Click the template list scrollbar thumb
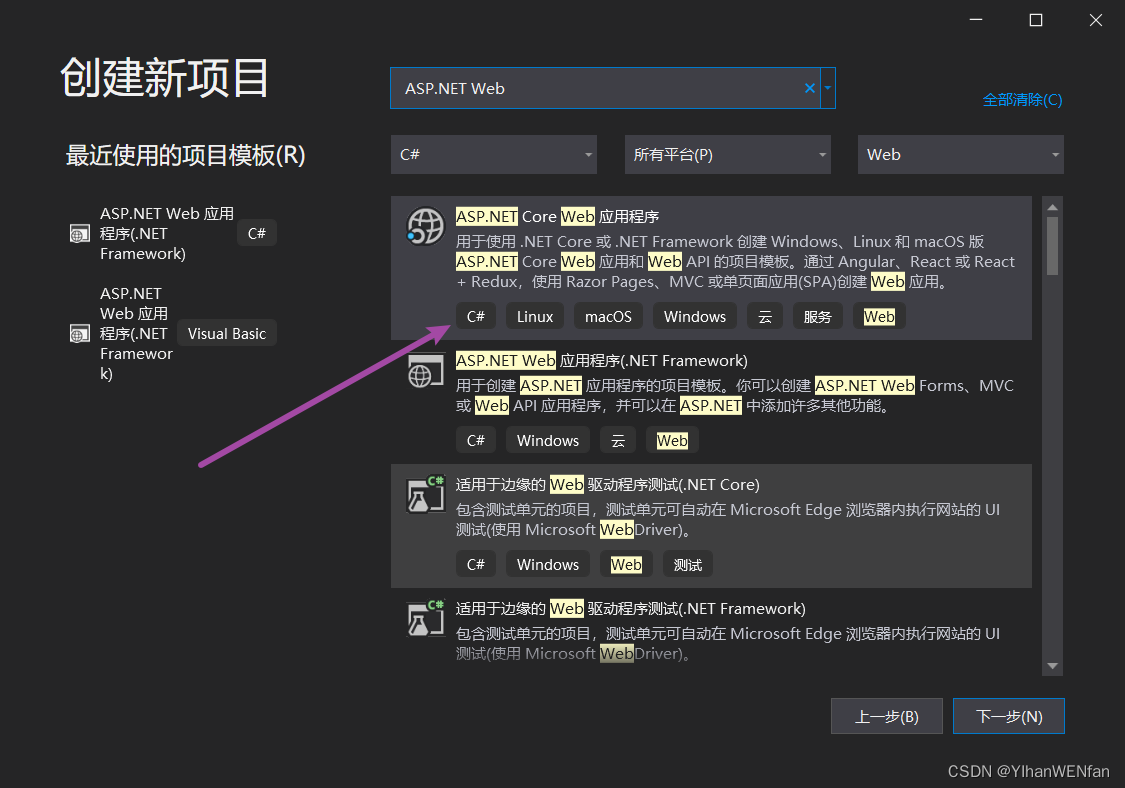The height and width of the screenshot is (788, 1125). pos(1053,246)
